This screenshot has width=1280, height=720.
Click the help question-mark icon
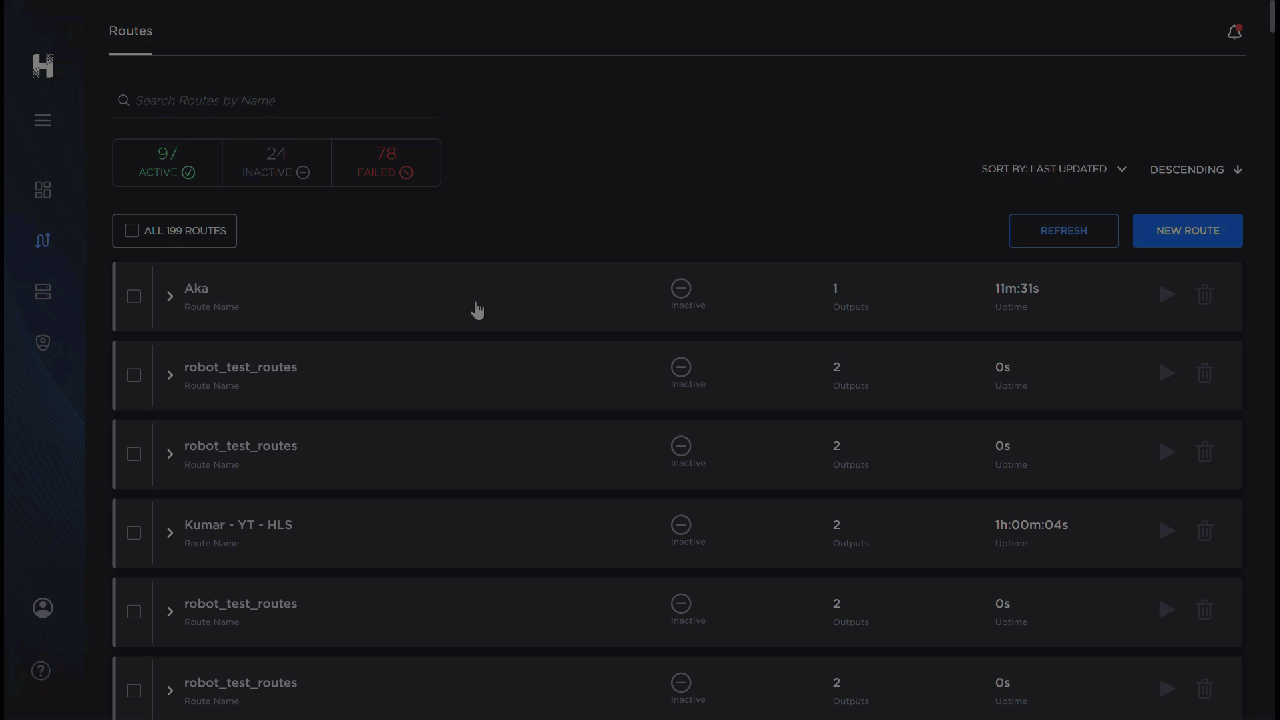point(41,671)
